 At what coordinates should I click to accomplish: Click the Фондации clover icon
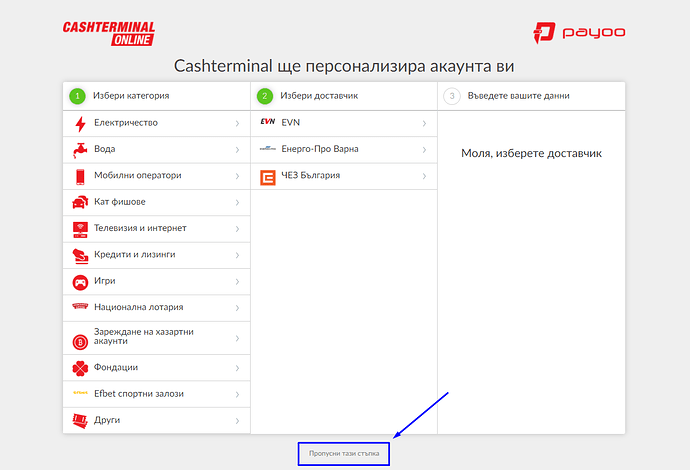pos(80,368)
